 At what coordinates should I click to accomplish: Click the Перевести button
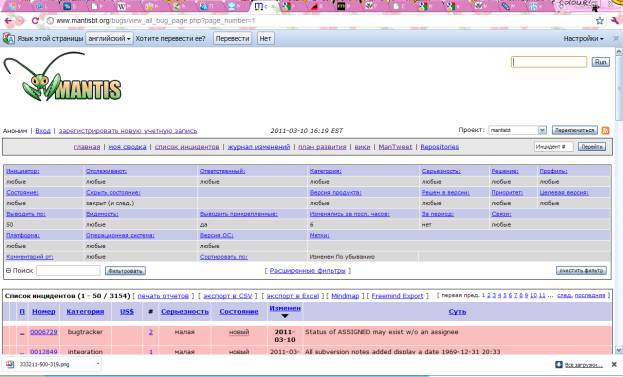[x=232, y=39]
